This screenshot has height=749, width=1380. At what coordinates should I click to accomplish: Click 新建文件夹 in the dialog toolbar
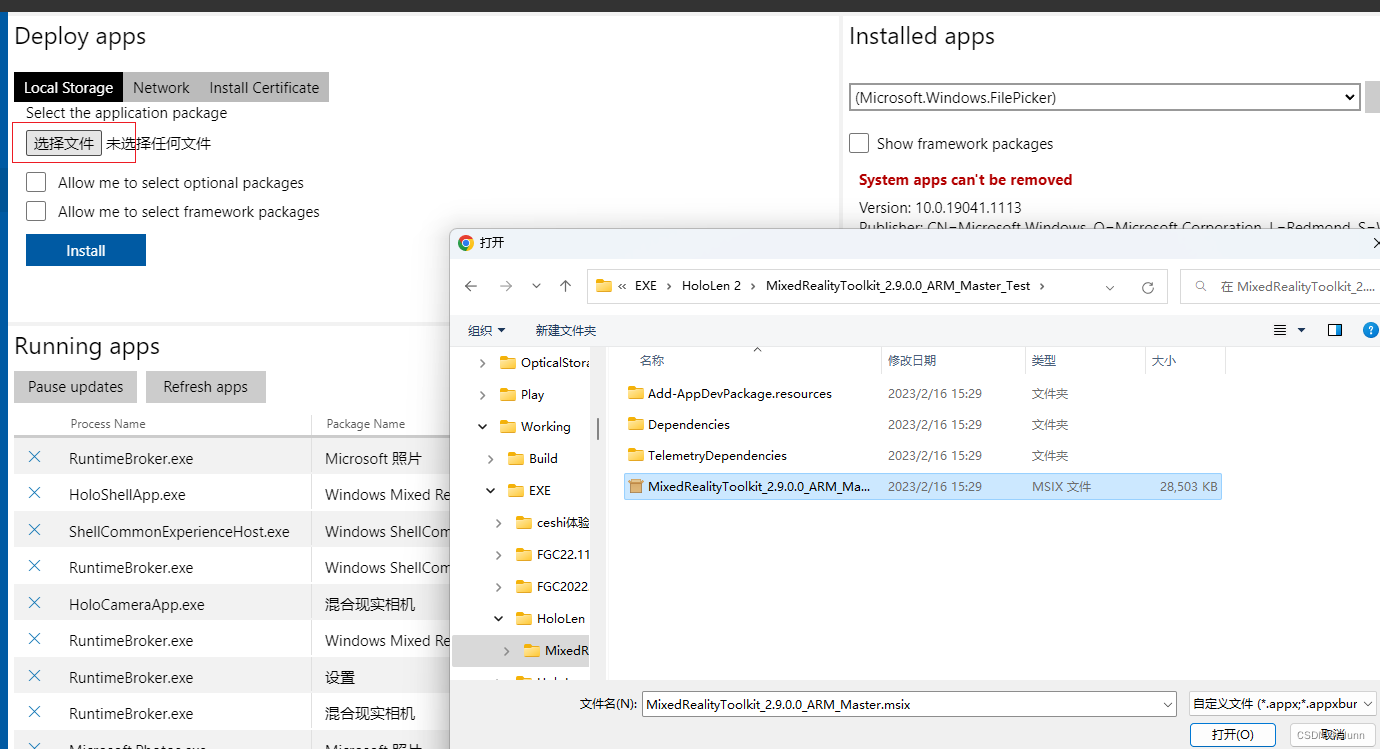(x=565, y=330)
